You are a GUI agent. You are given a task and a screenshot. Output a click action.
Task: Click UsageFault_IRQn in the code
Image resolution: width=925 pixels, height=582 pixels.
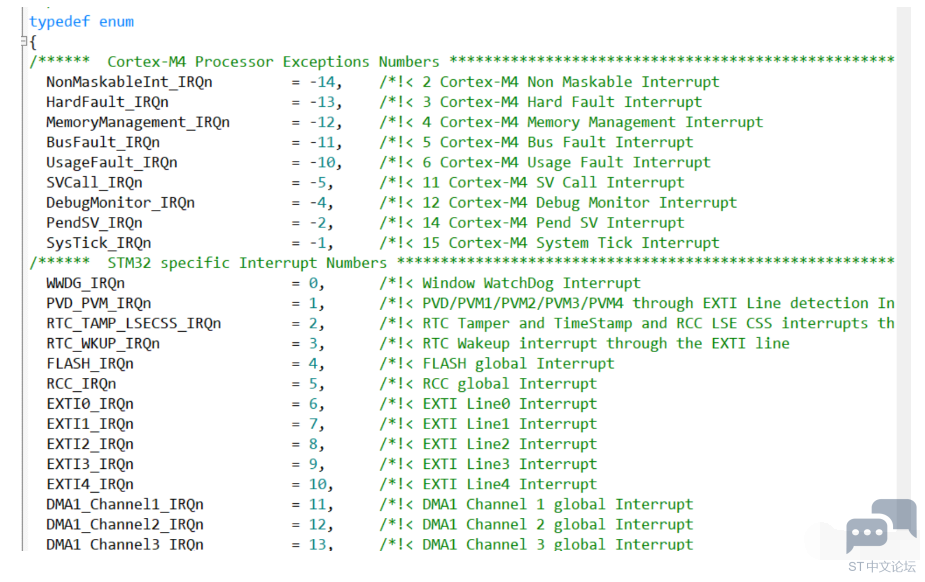[x=112, y=162]
